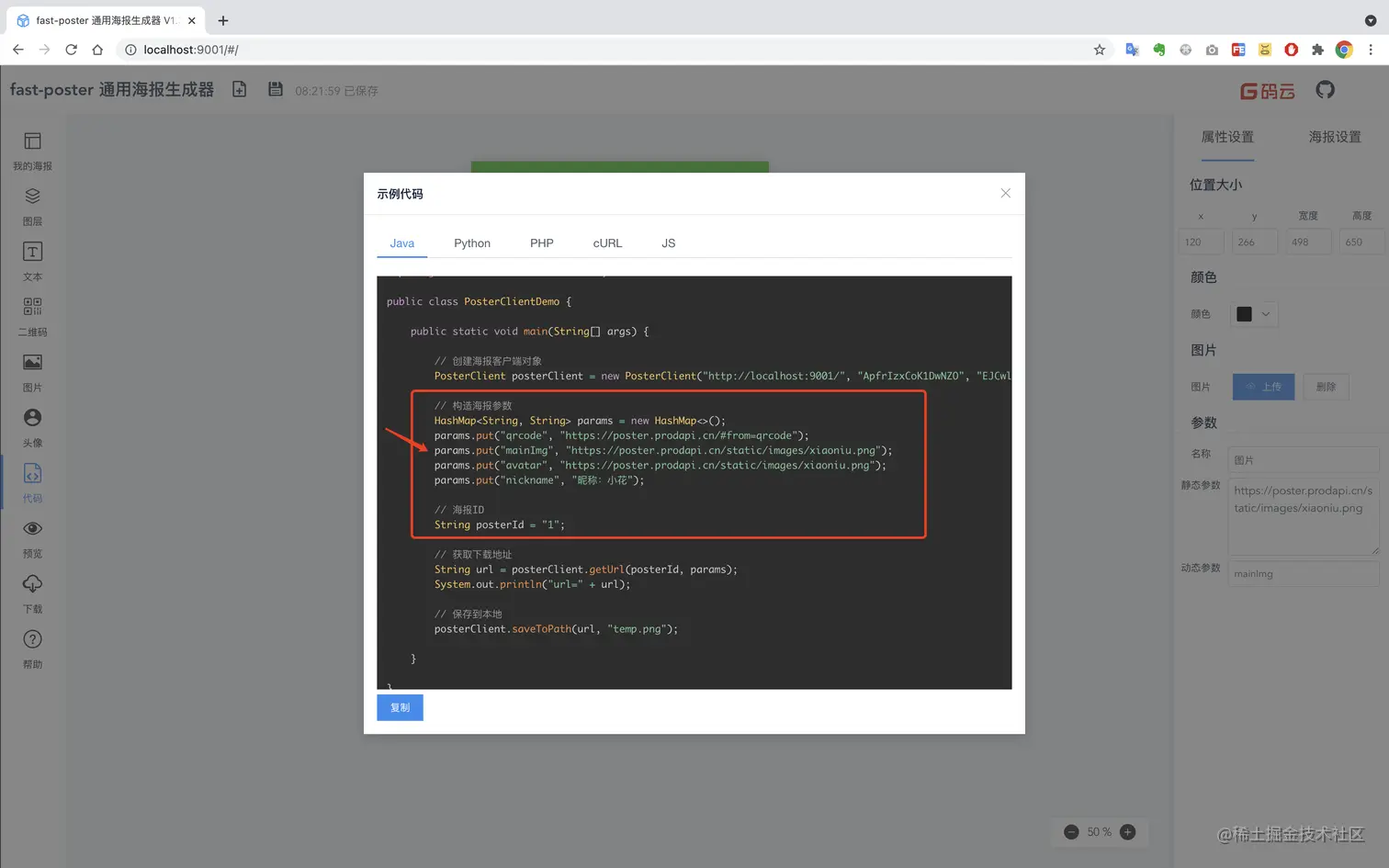Image resolution: width=1389 pixels, height=868 pixels.
Task: Click the dynamic parameter (动态参数) field
Action: pos(1304,573)
